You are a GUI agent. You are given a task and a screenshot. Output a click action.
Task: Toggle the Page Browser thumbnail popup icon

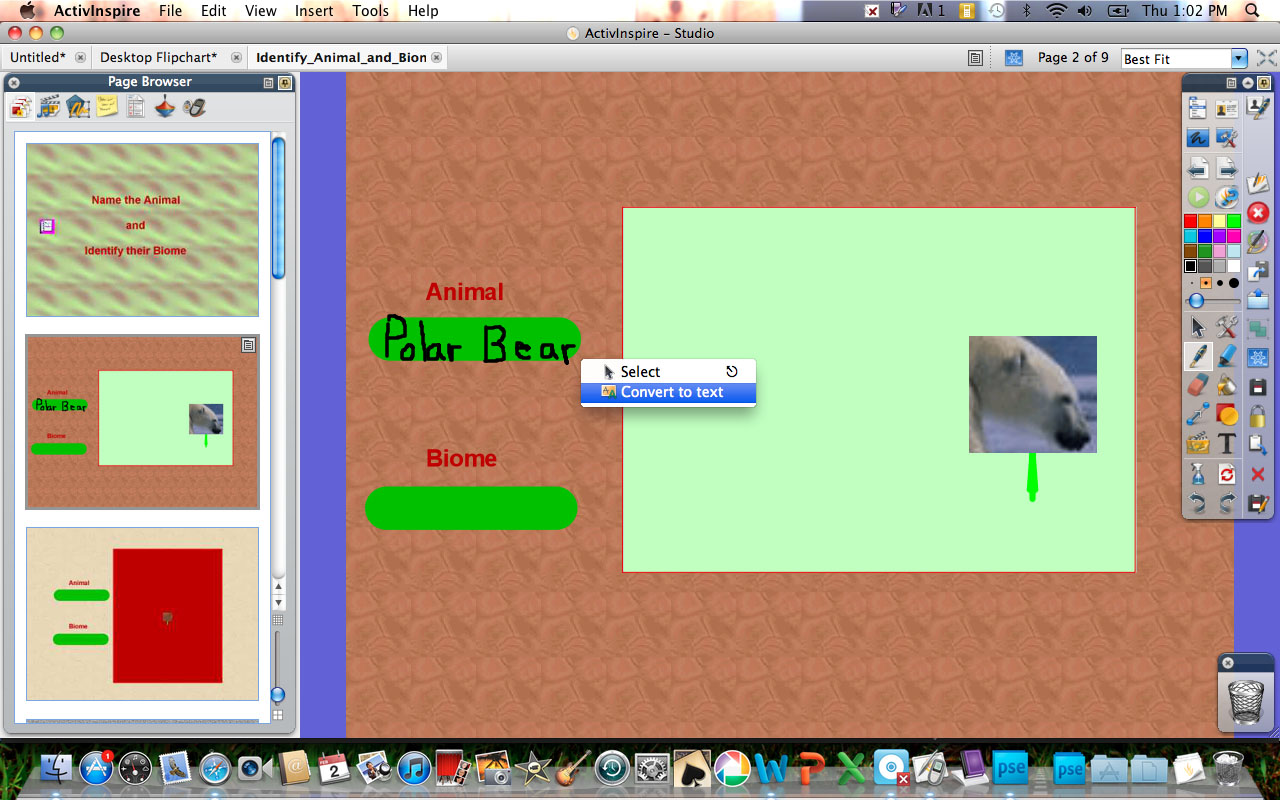point(268,83)
